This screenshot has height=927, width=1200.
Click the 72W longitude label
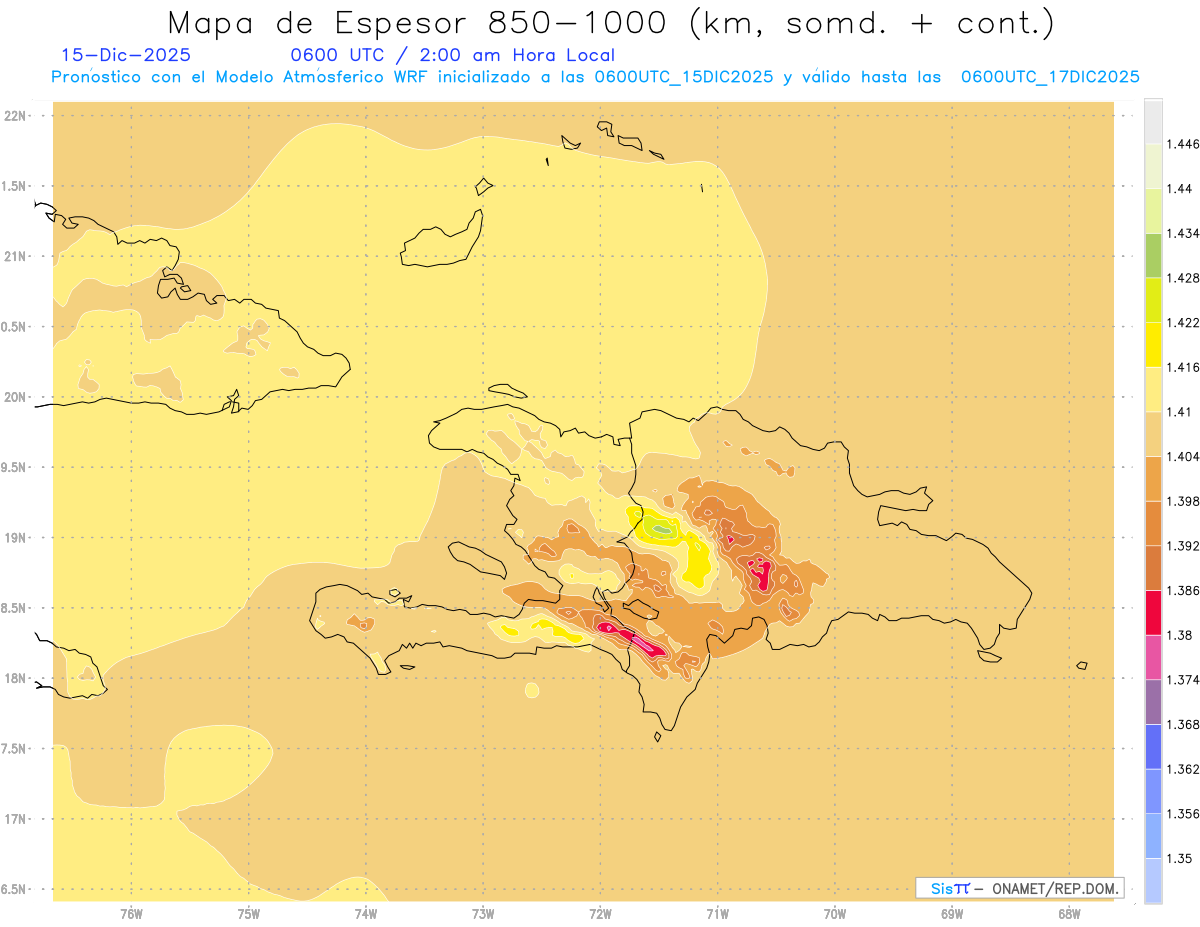pos(601,913)
